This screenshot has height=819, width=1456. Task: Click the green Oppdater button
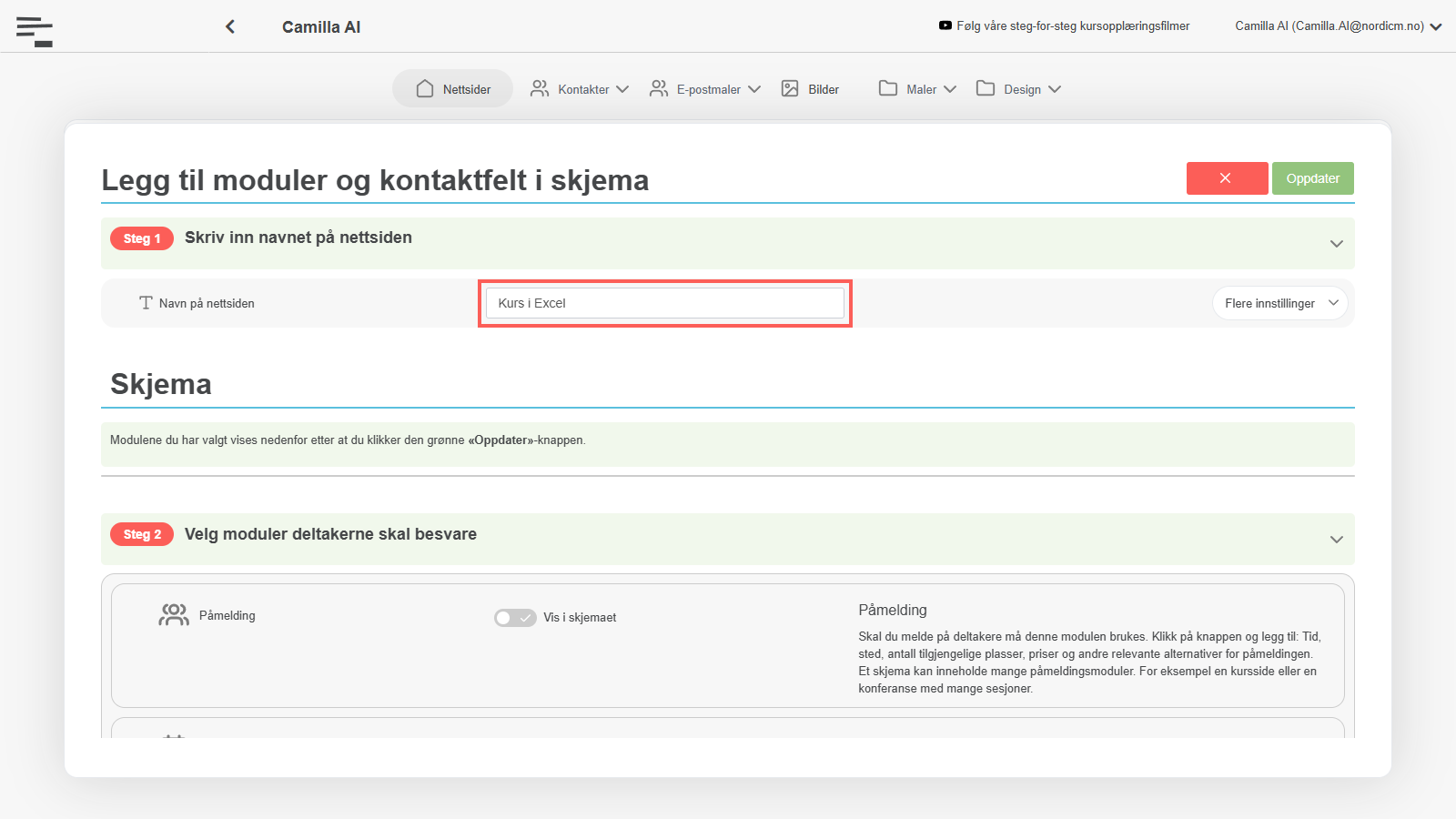click(x=1313, y=178)
